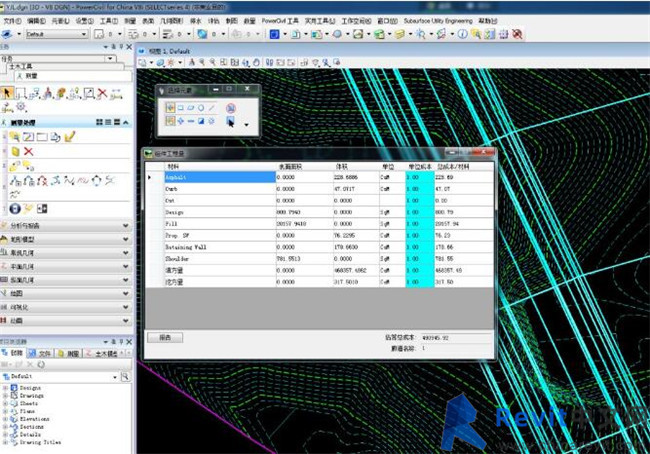650x454 pixels.
Task: Click the cyan unit cost cell for Asphalt
Action: click(420, 177)
